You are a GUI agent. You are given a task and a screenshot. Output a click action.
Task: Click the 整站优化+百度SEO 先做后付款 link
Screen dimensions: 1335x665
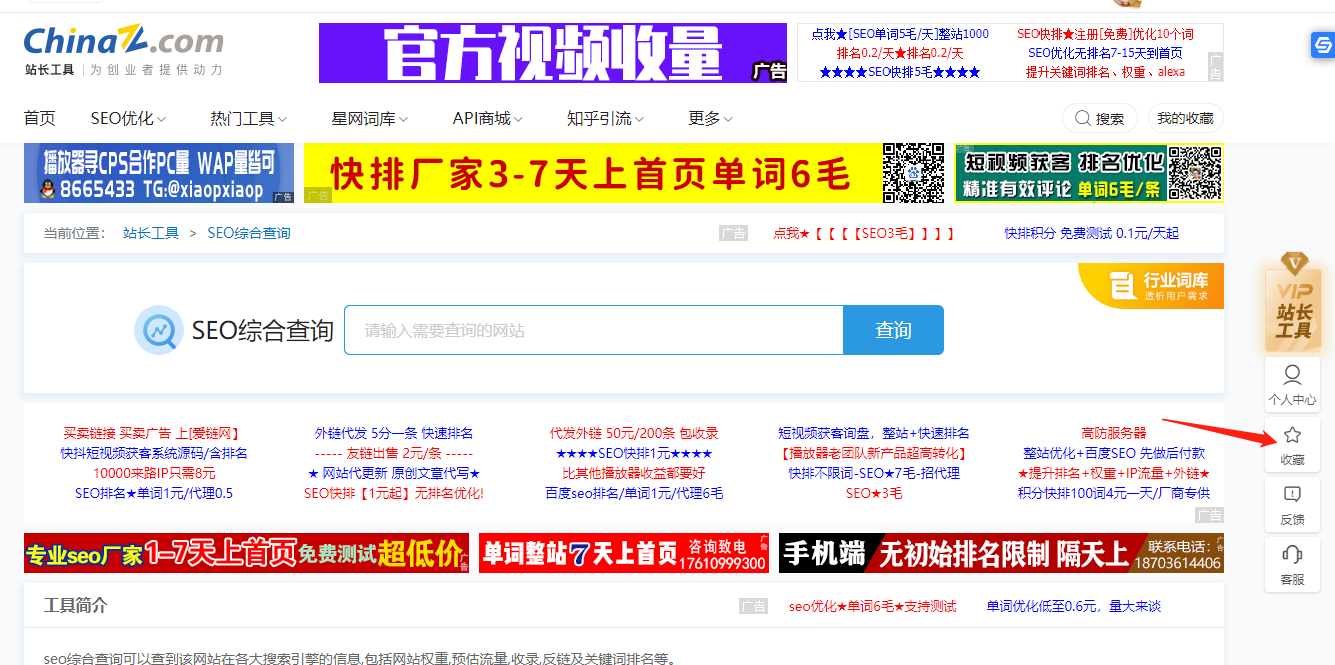[x=1114, y=453]
